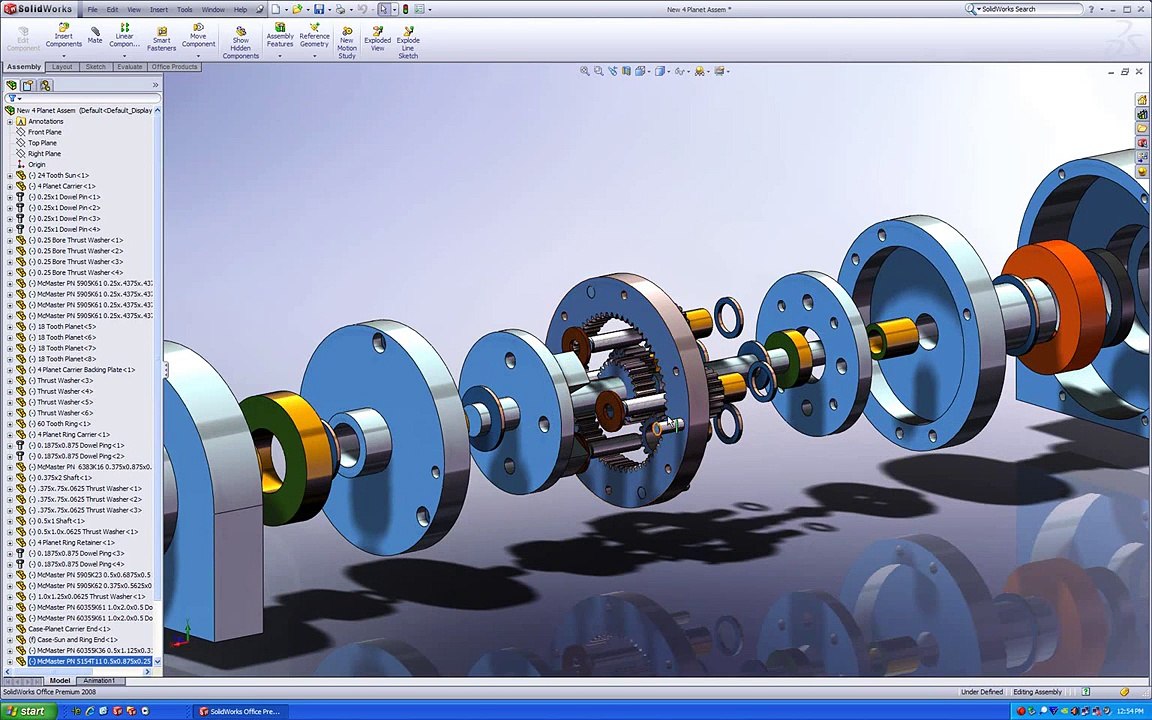The width and height of the screenshot is (1152, 720).
Task: Select Case-Planet Carrier End<1> in tree
Action: click(x=69, y=629)
